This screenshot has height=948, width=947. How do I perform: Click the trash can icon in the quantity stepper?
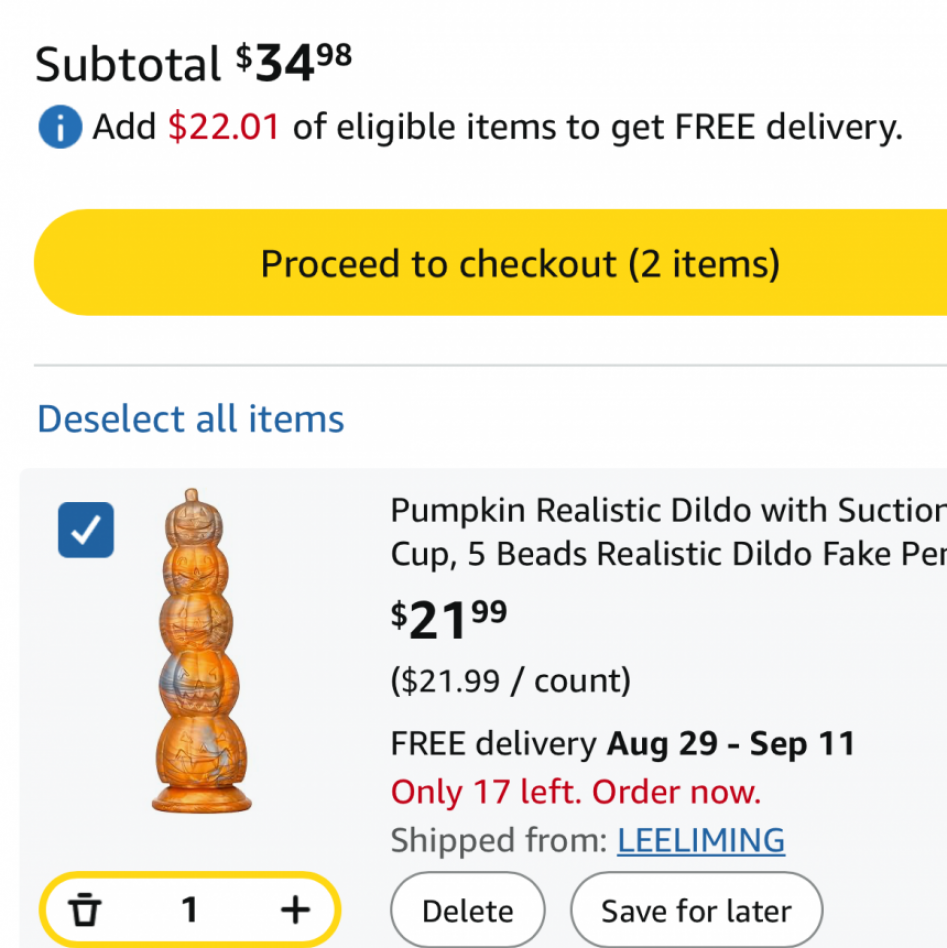(x=85, y=909)
